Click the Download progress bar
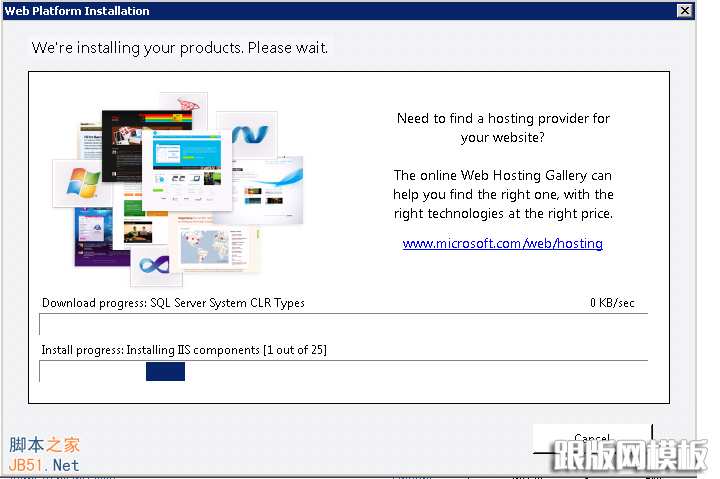This screenshot has width=720, height=479. [343, 324]
